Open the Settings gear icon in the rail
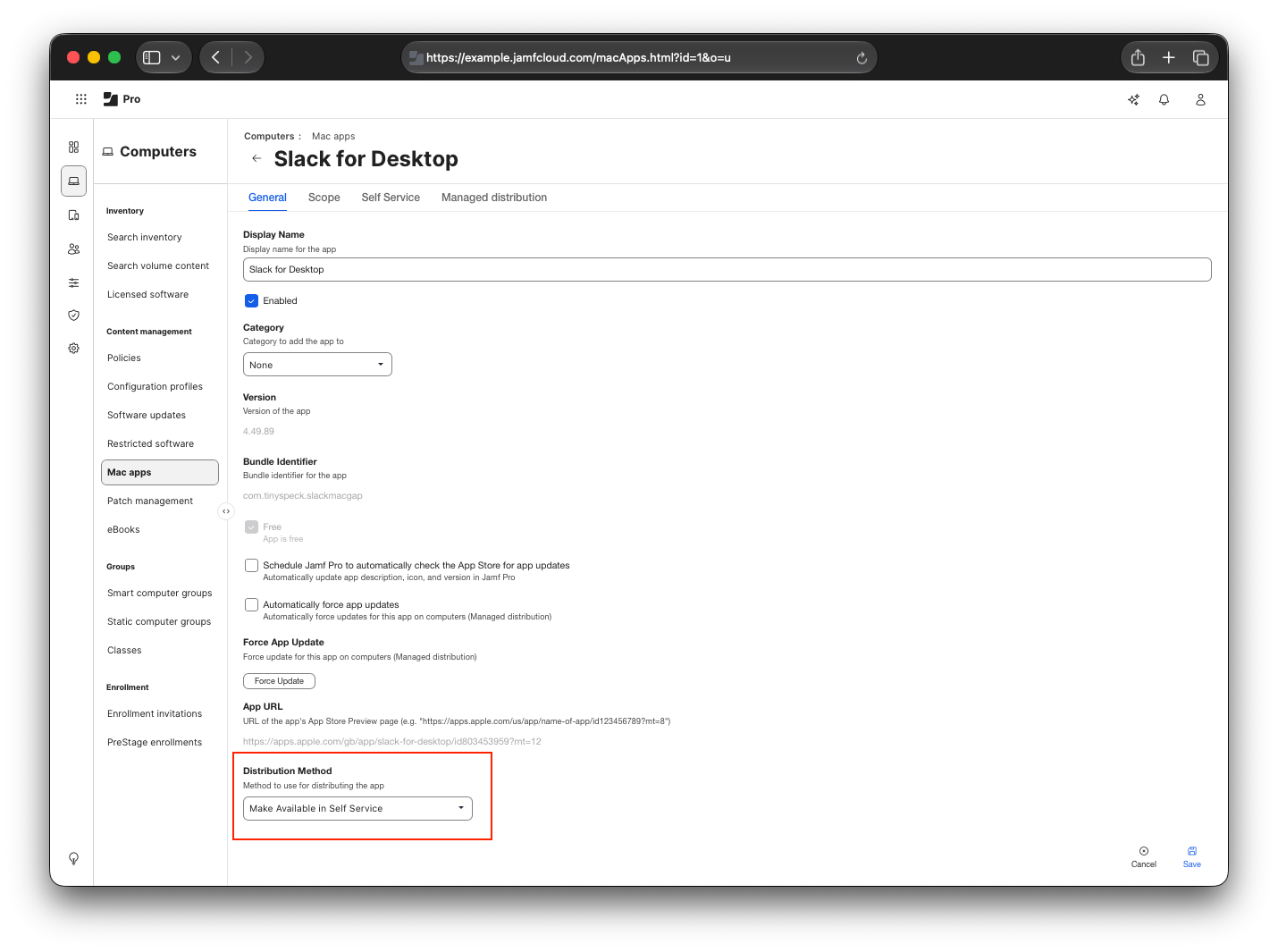Screen dimensions: 1278x952 (x=73, y=348)
